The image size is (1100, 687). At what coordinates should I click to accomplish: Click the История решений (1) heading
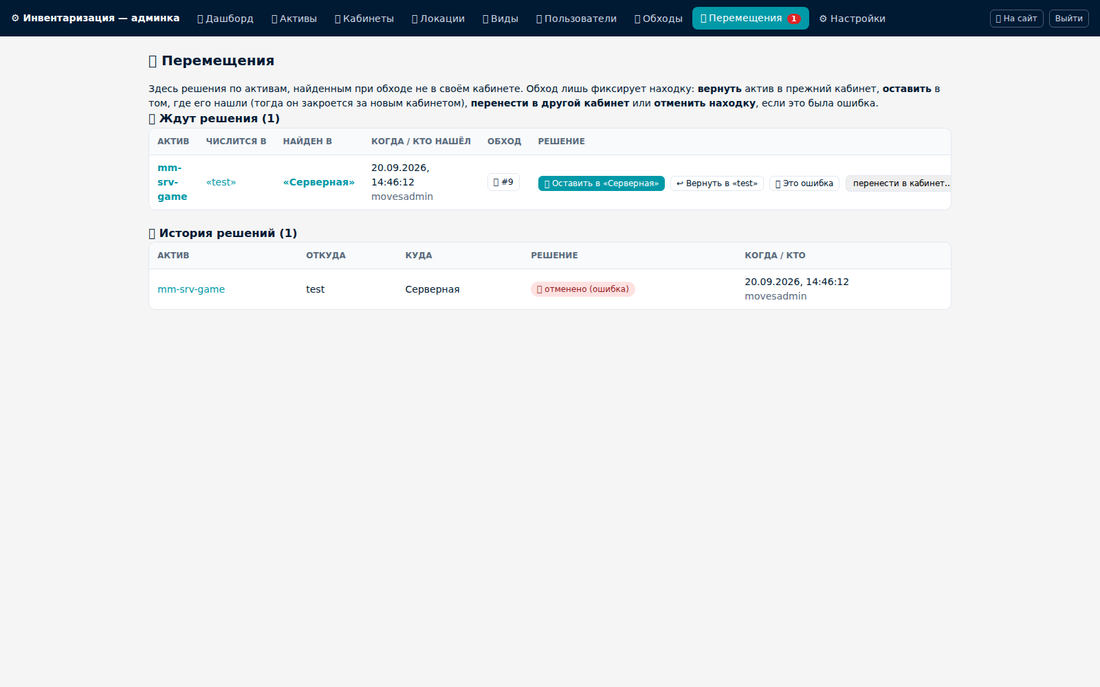click(223, 233)
